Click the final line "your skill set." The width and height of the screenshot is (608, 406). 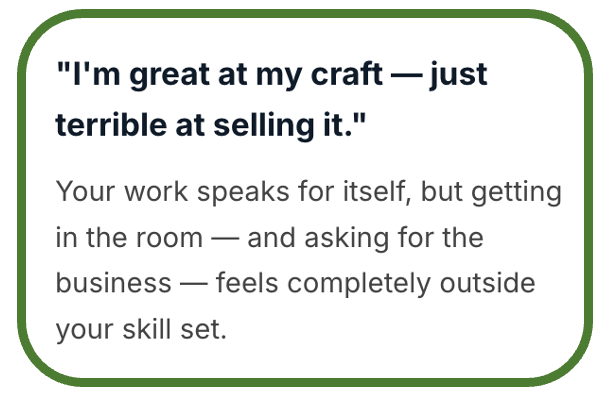point(142,329)
